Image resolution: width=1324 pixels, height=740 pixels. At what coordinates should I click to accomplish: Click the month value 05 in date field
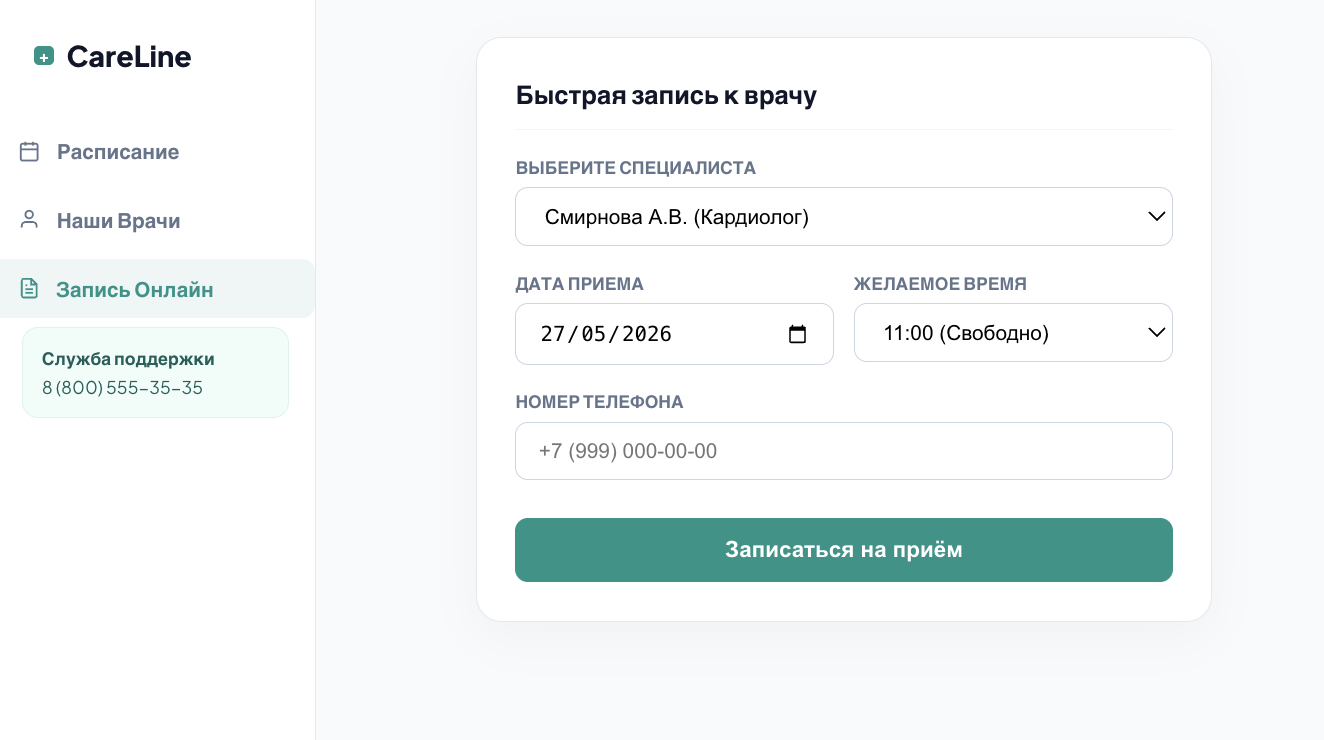coord(594,334)
